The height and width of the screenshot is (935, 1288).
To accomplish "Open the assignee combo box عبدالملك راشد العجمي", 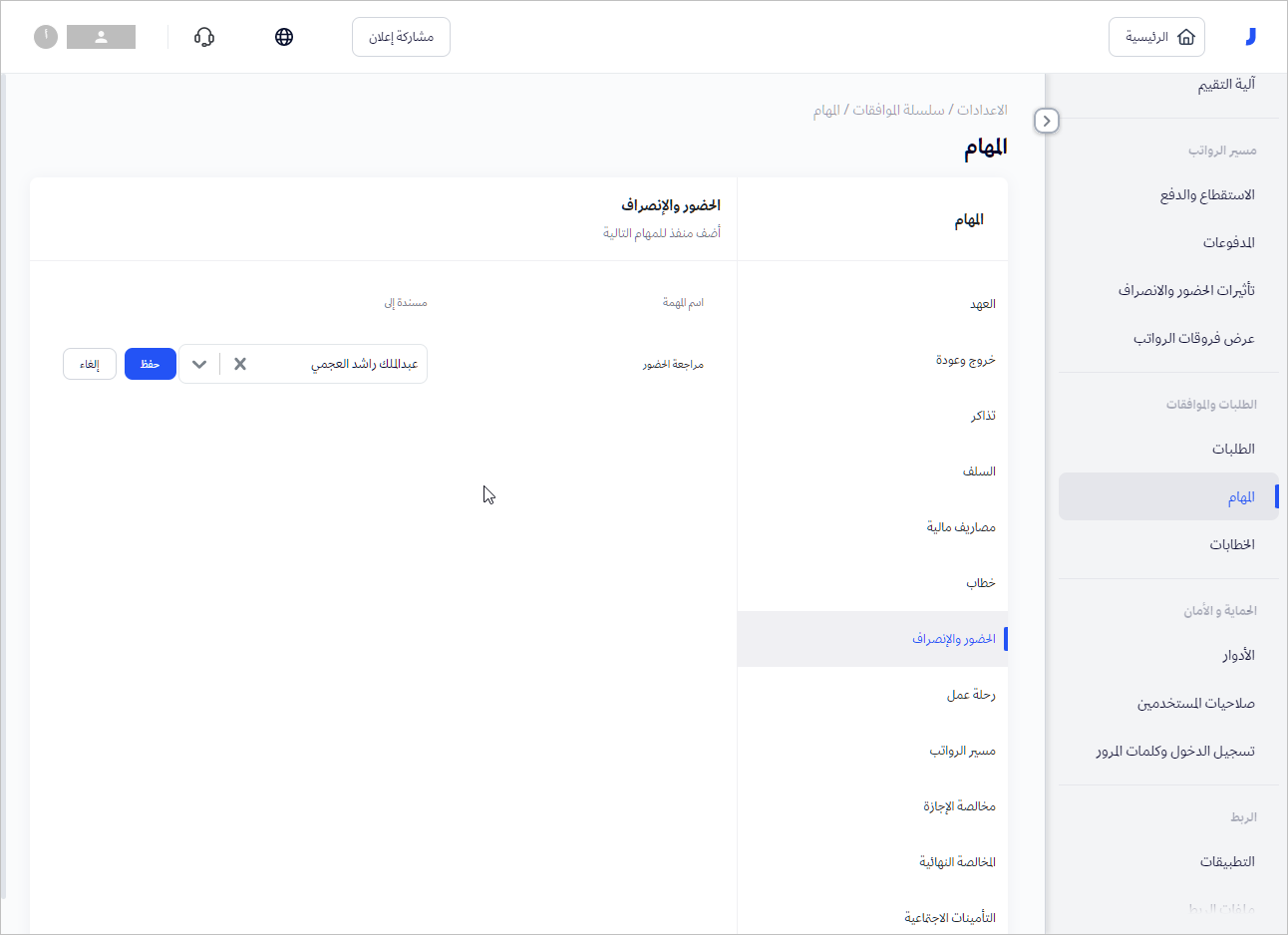I will 339,364.
